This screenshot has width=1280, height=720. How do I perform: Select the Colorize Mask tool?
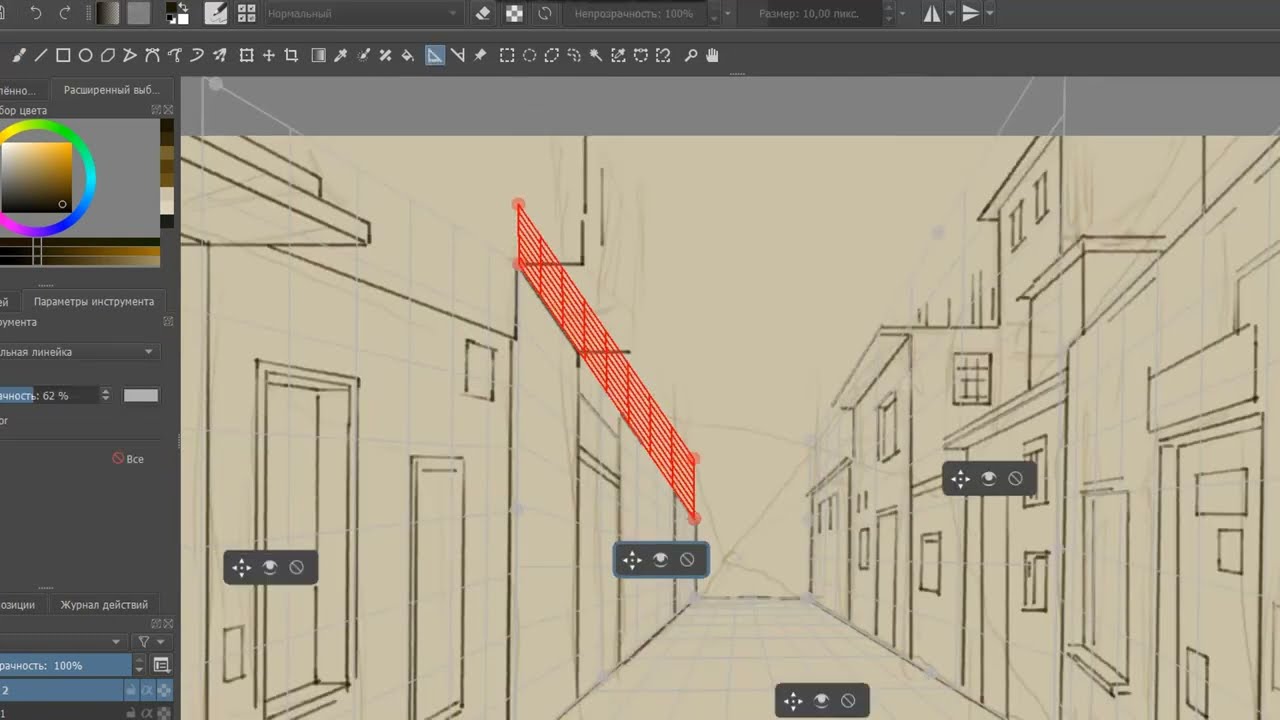(363, 56)
